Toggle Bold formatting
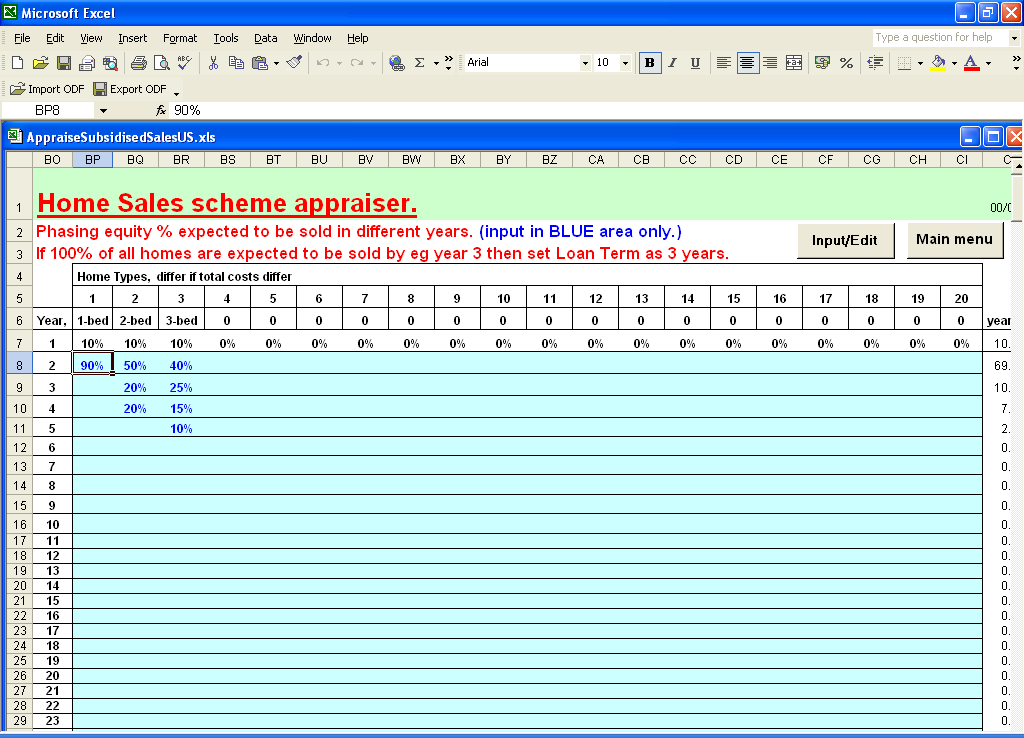Image resolution: width=1024 pixels, height=738 pixels. 650,63
